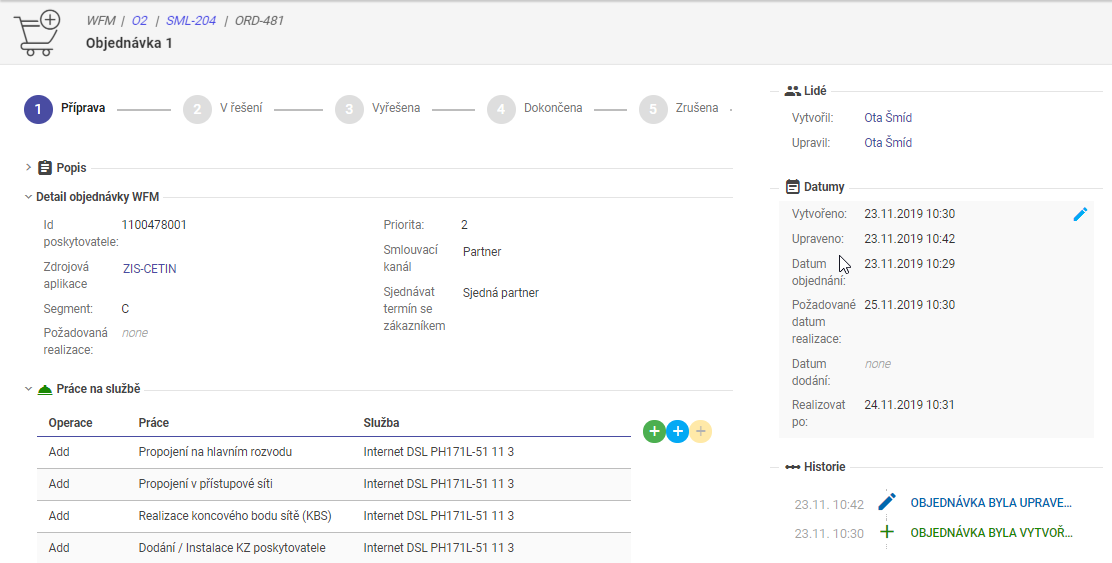This screenshot has height=563, width=1112.
Task: Open the OBJEDNÁVKA BYLA VYTVOŘ... history entry
Action: coord(990,533)
